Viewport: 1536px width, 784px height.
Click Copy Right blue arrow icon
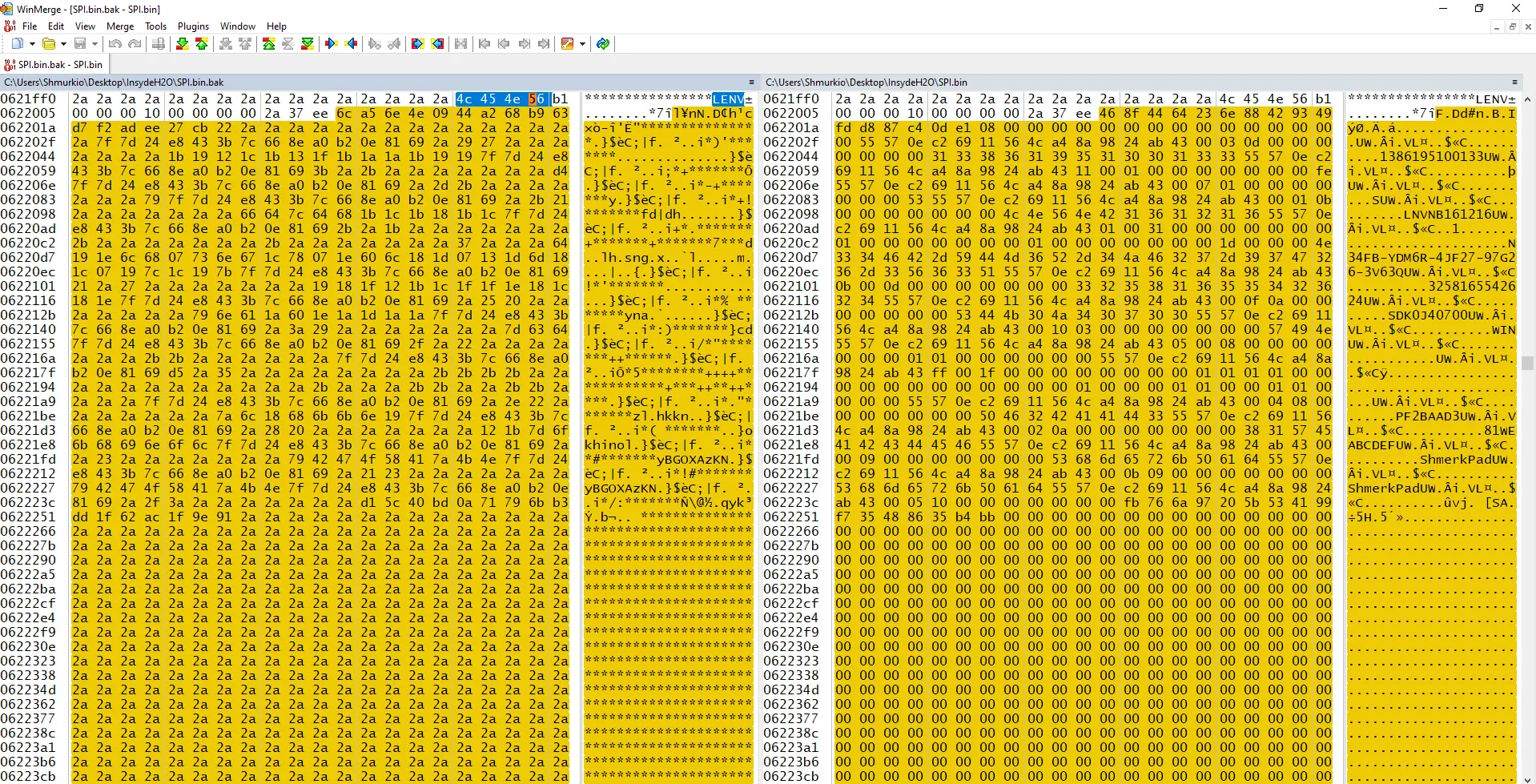332,44
